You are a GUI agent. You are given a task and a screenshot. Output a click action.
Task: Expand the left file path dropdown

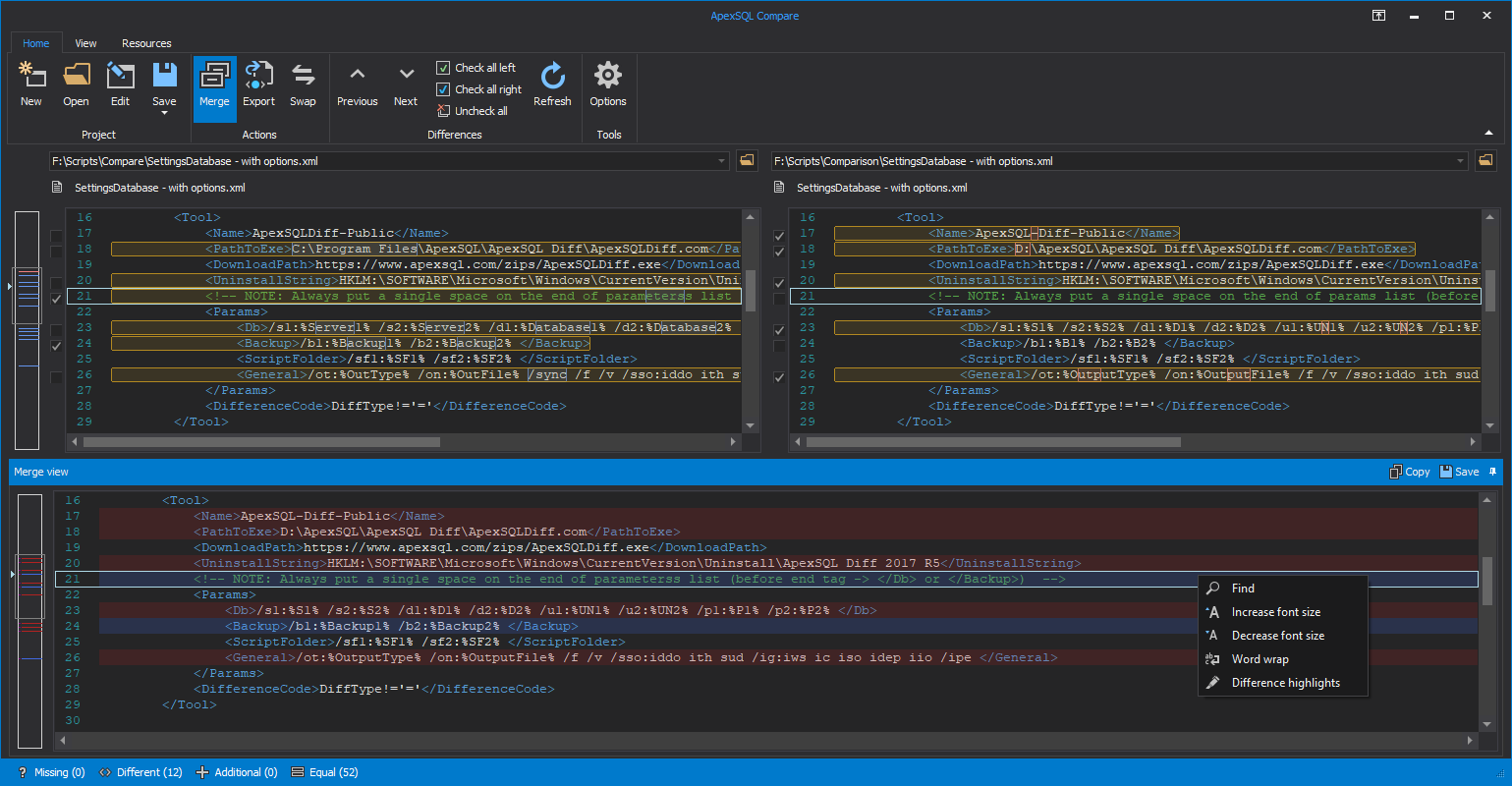tap(721, 161)
